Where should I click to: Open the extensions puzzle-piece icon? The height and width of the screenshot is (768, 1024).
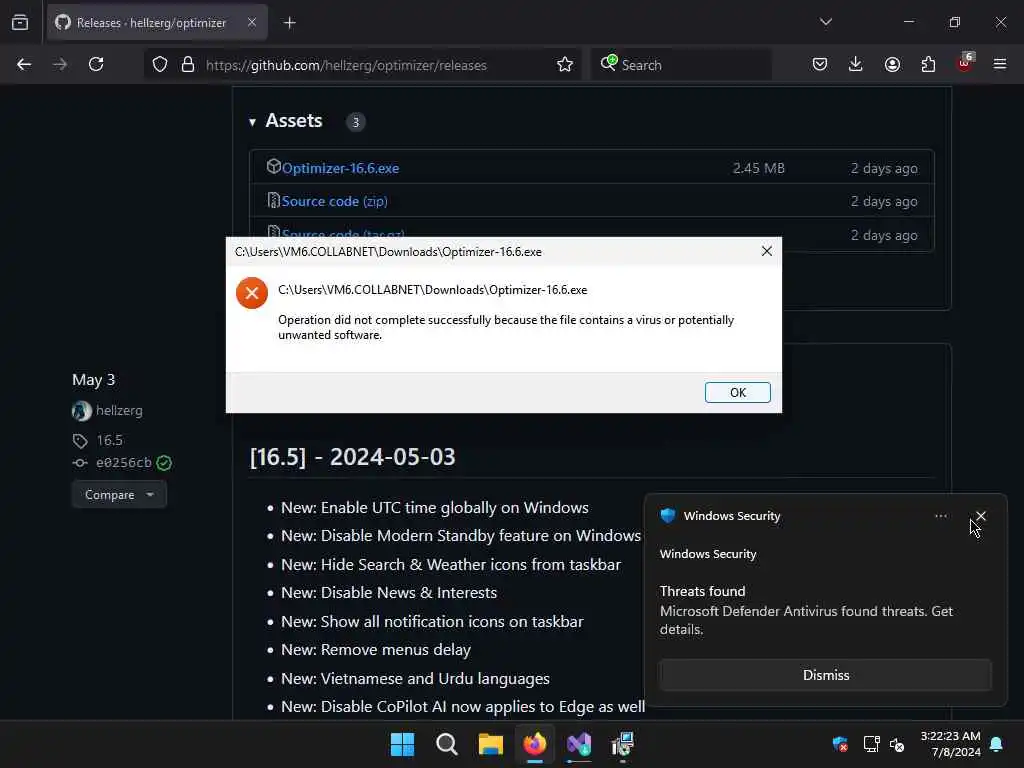tap(928, 65)
